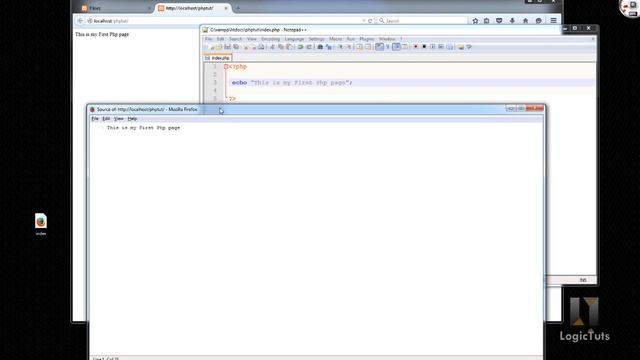Open the Encoding menu in Notepad++

271,39
